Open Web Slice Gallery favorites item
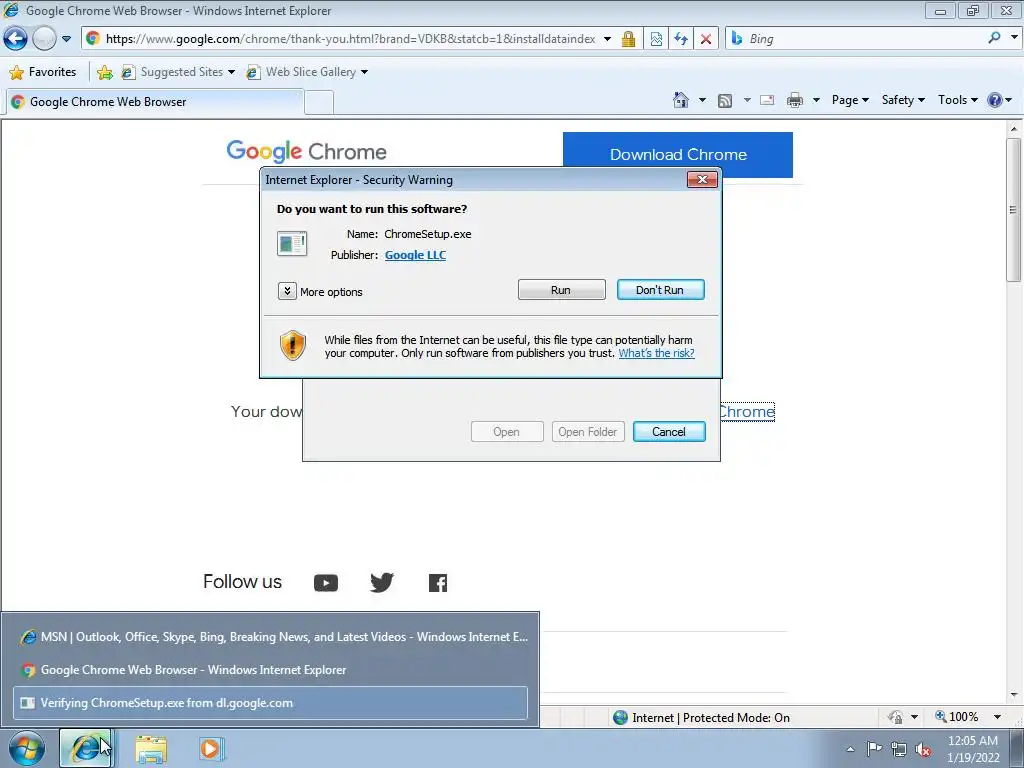 (306, 72)
